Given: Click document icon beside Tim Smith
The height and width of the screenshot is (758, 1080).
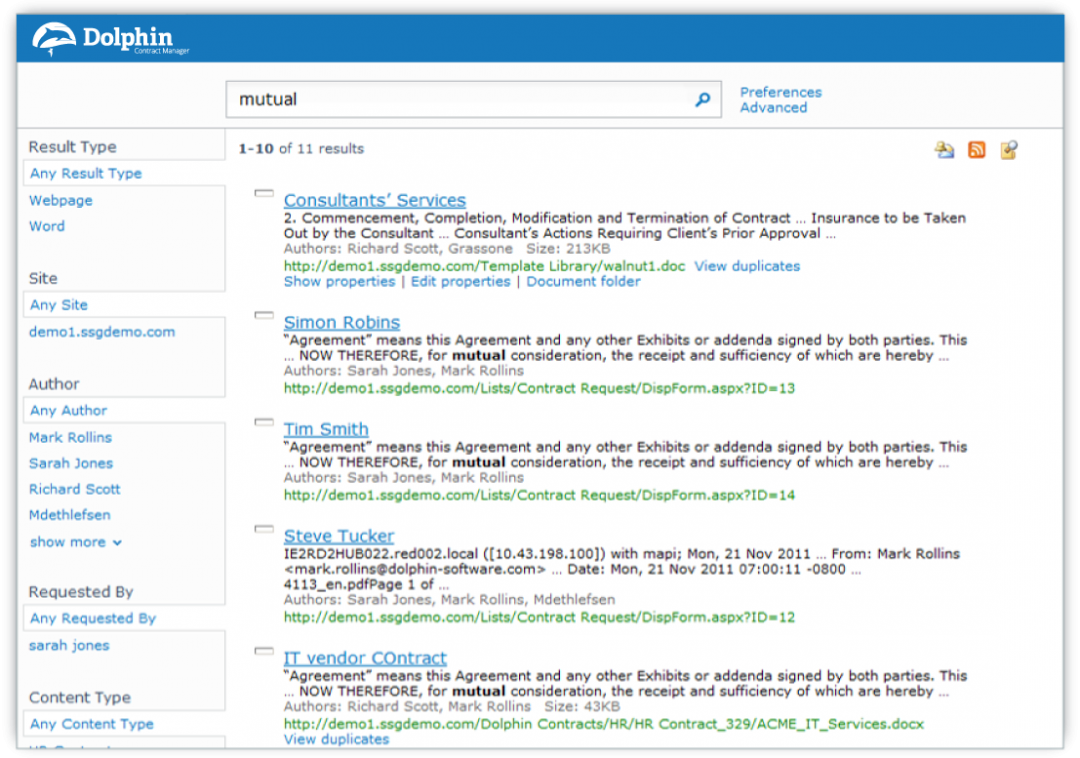Looking at the screenshot, I should [x=263, y=424].
